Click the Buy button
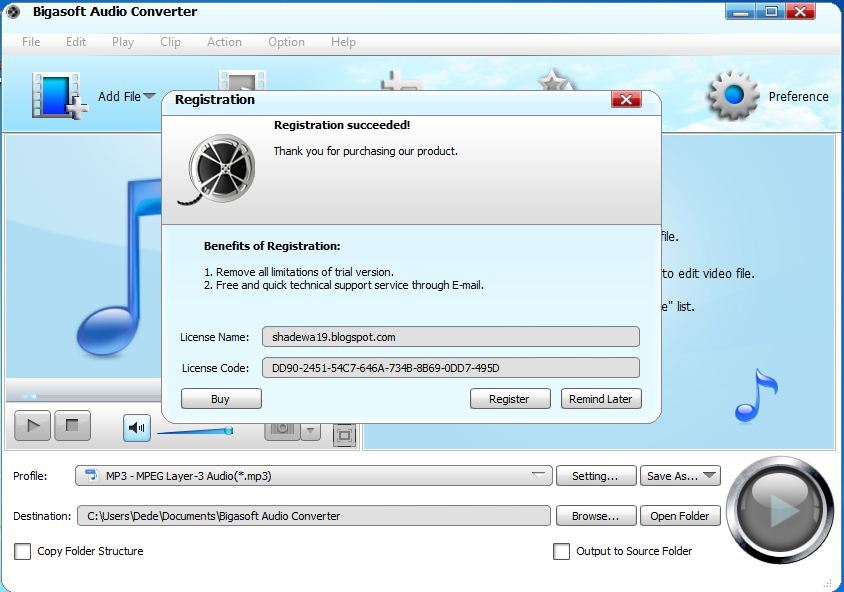This screenshot has height=592, width=844. 221,399
